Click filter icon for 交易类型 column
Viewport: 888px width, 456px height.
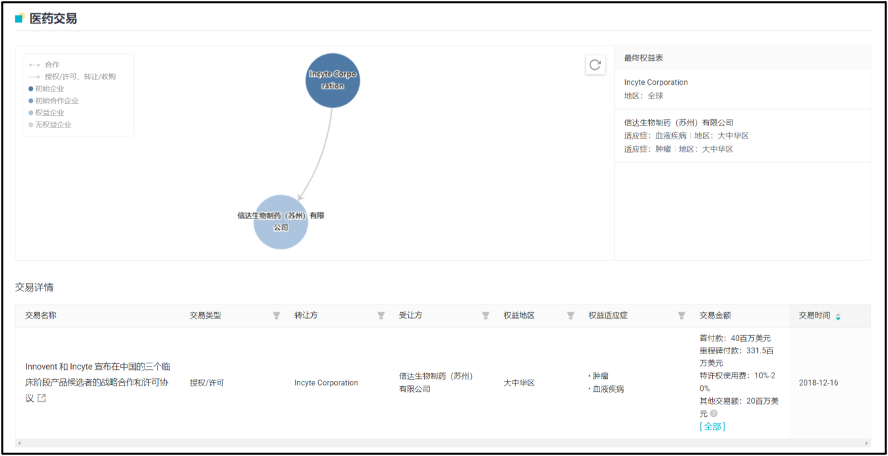(x=276, y=316)
